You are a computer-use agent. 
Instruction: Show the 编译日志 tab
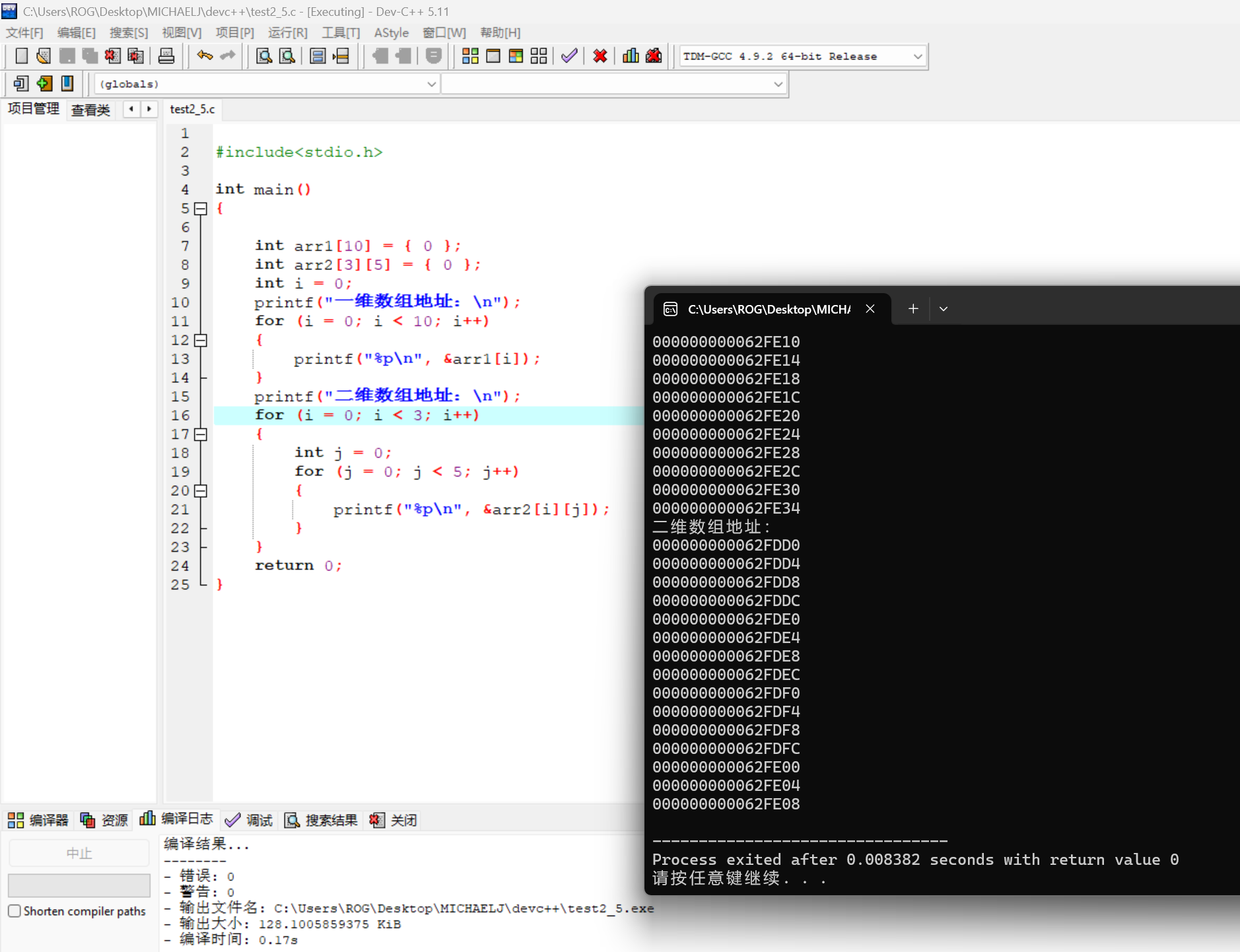coord(176,819)
